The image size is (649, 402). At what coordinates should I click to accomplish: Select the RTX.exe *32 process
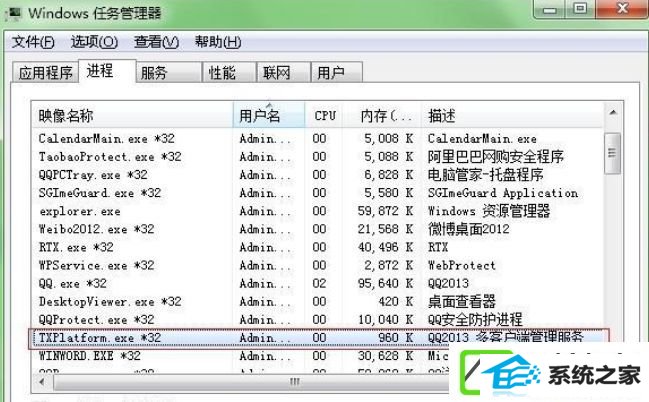coord(318,247)
